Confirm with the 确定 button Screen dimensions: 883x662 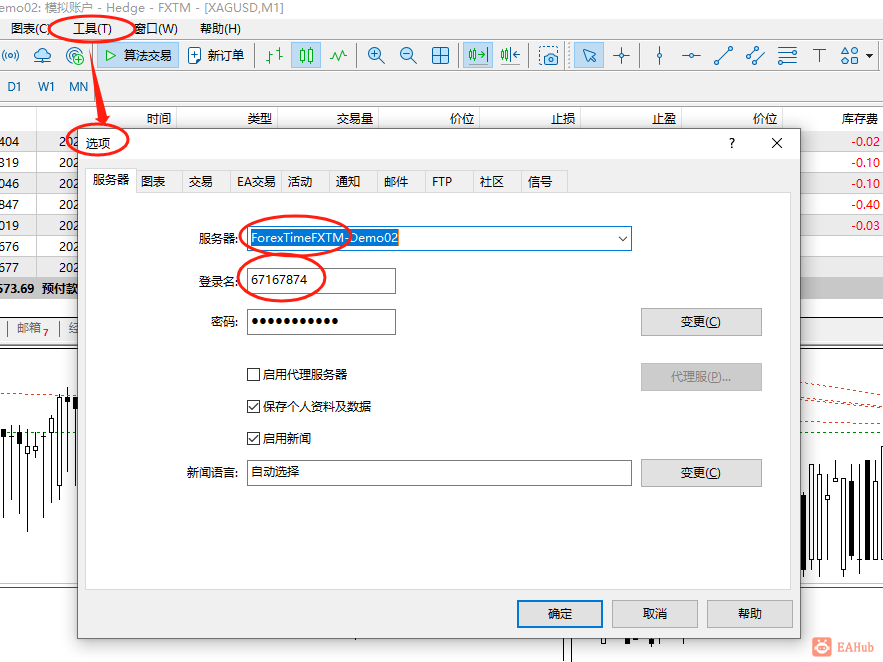click(x=560, y=614)
